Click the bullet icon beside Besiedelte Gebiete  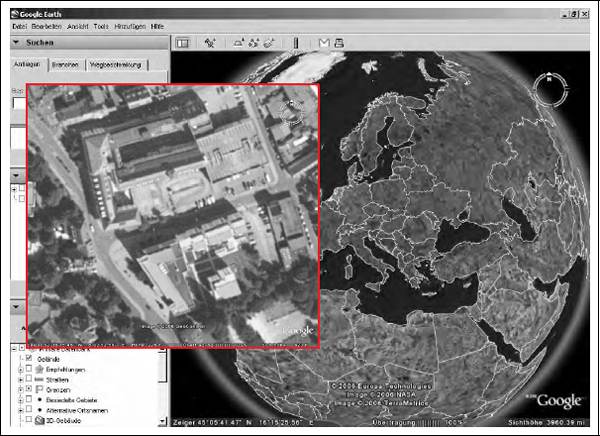click(x=39, y=400)
